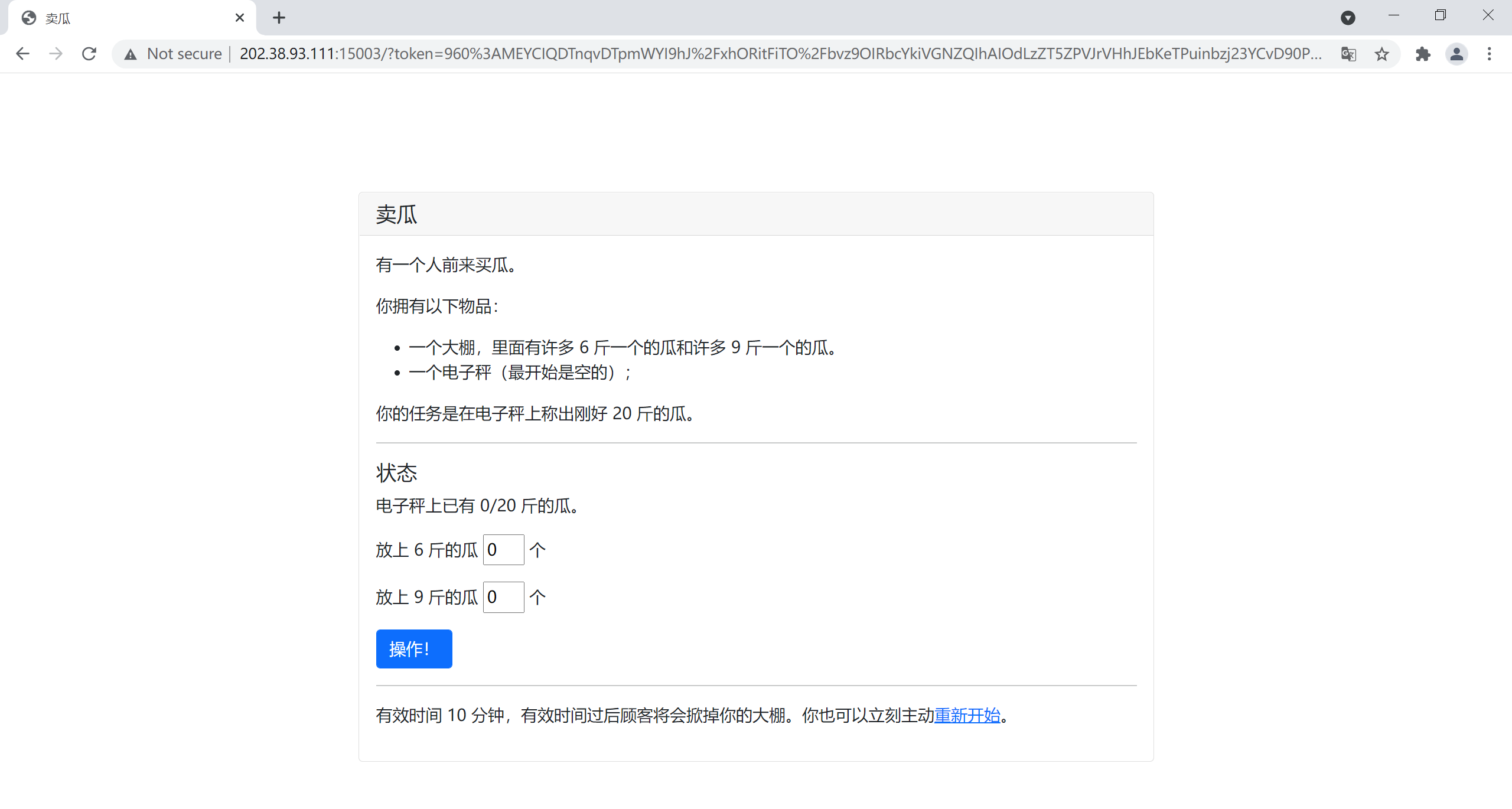Click the 卖瓜 card heading
This screenshot has width=1512, height=809.
396,214
